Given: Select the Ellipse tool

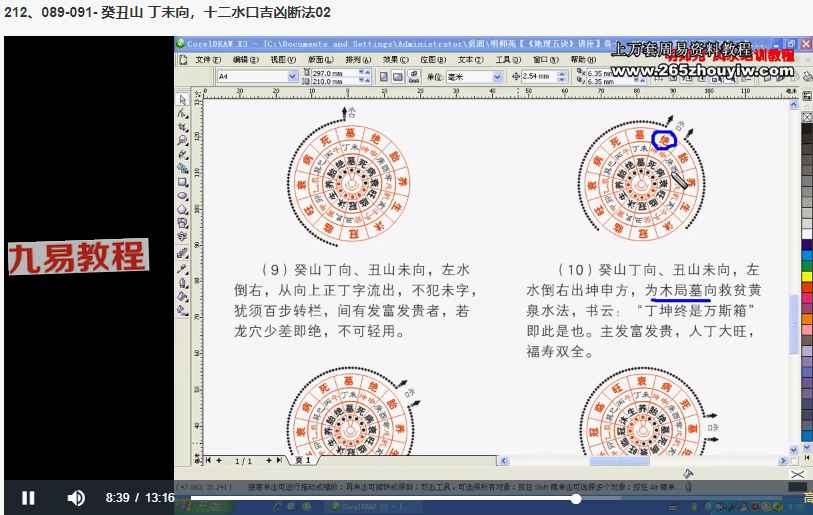Looking at the screenshot, I should tap(183, 197).
